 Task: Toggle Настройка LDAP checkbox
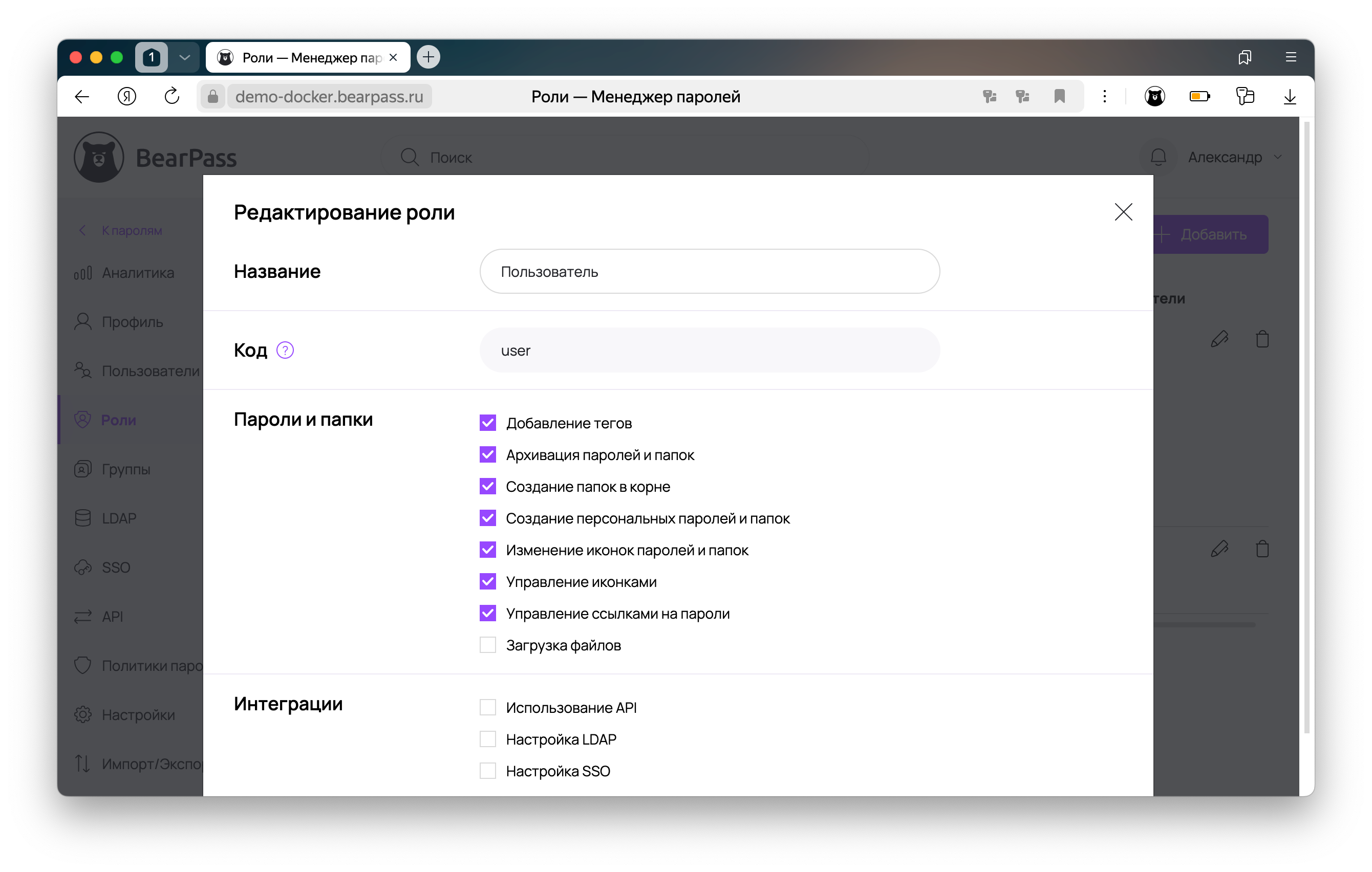488,739
